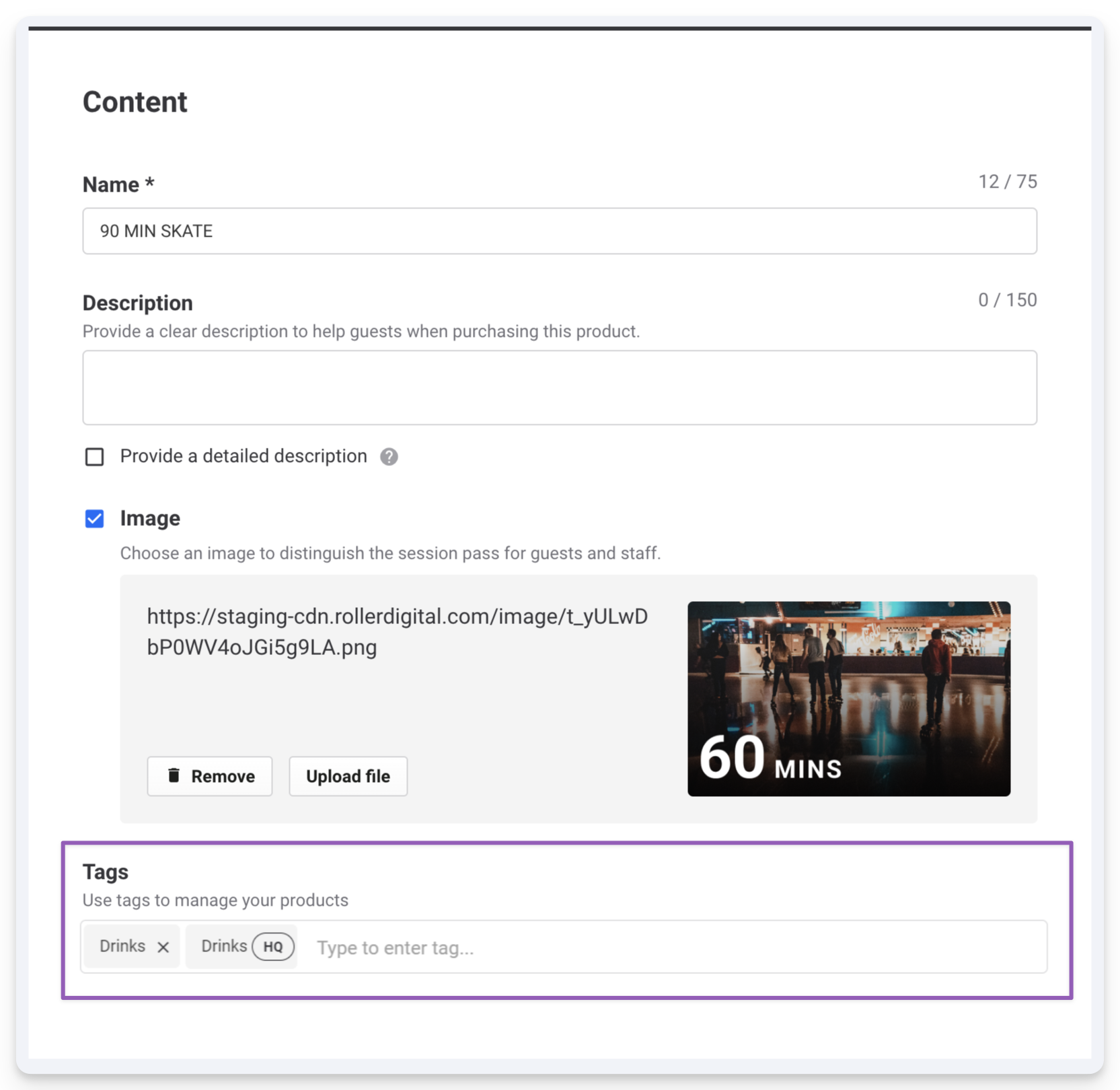Image resolution: width=1120 pixels, height=1090 pixels.
Task: Focus the Name field containing 90 MIN SKATE
Action: [x=560, y=231]
